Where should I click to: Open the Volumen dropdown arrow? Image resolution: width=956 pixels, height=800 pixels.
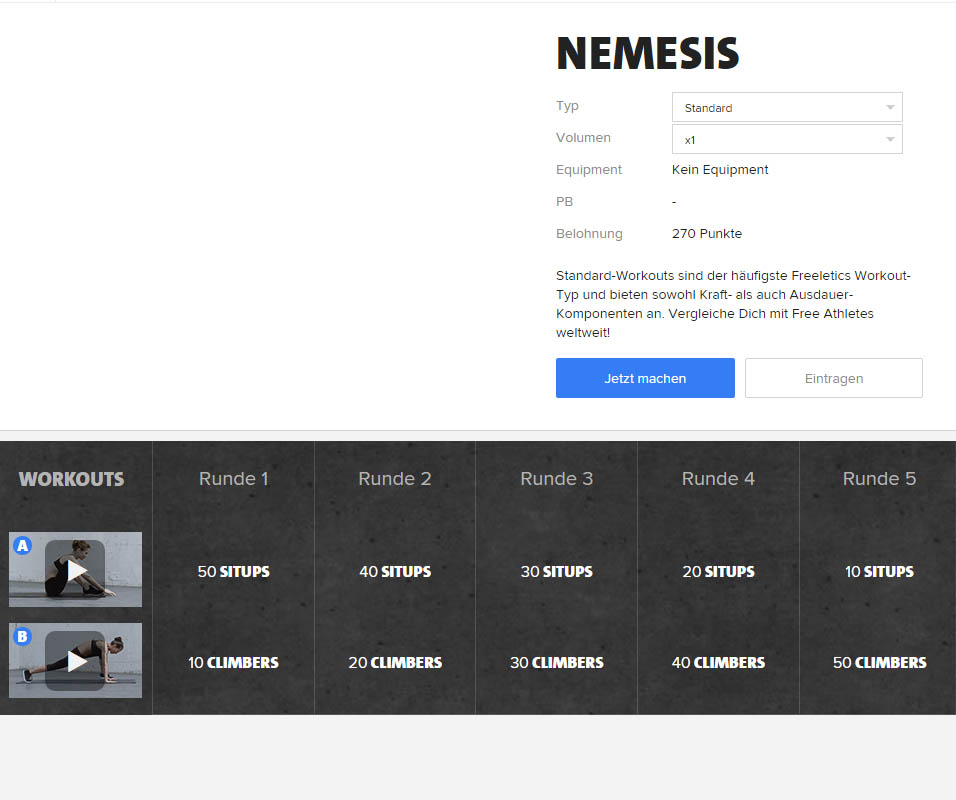click(888, 139)
